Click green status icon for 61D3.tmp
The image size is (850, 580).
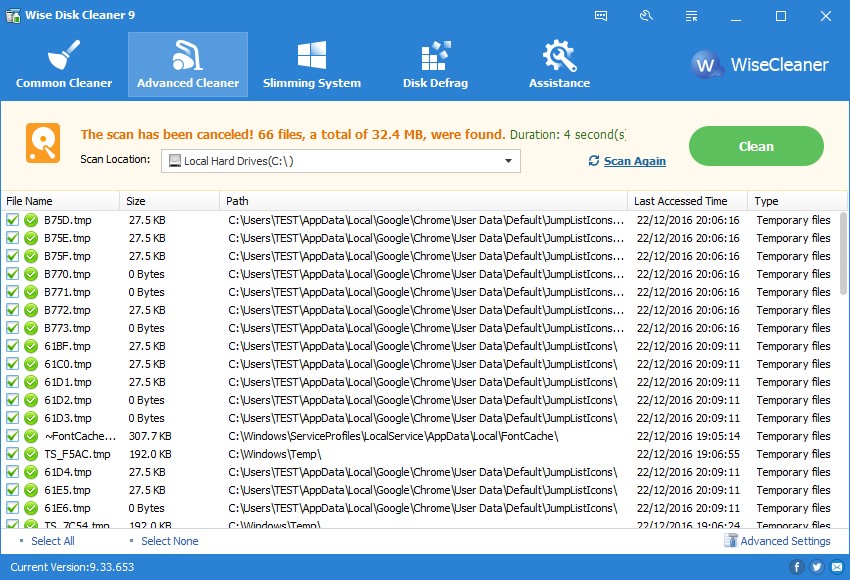click(x=31, y=418)
